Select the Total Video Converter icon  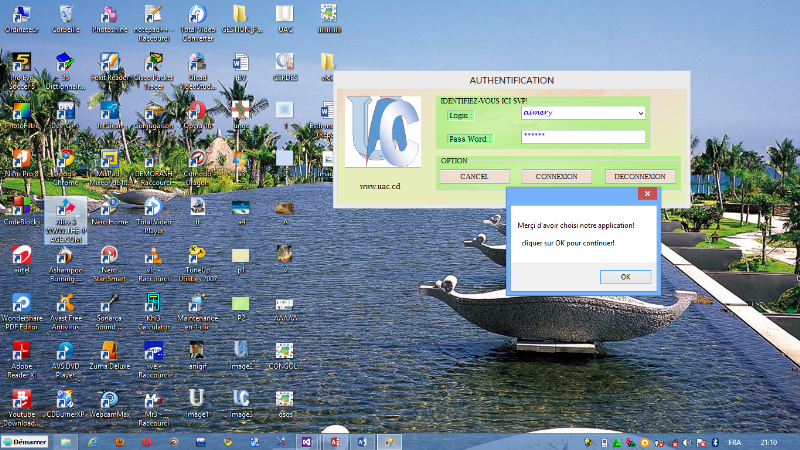click(196, 17)
